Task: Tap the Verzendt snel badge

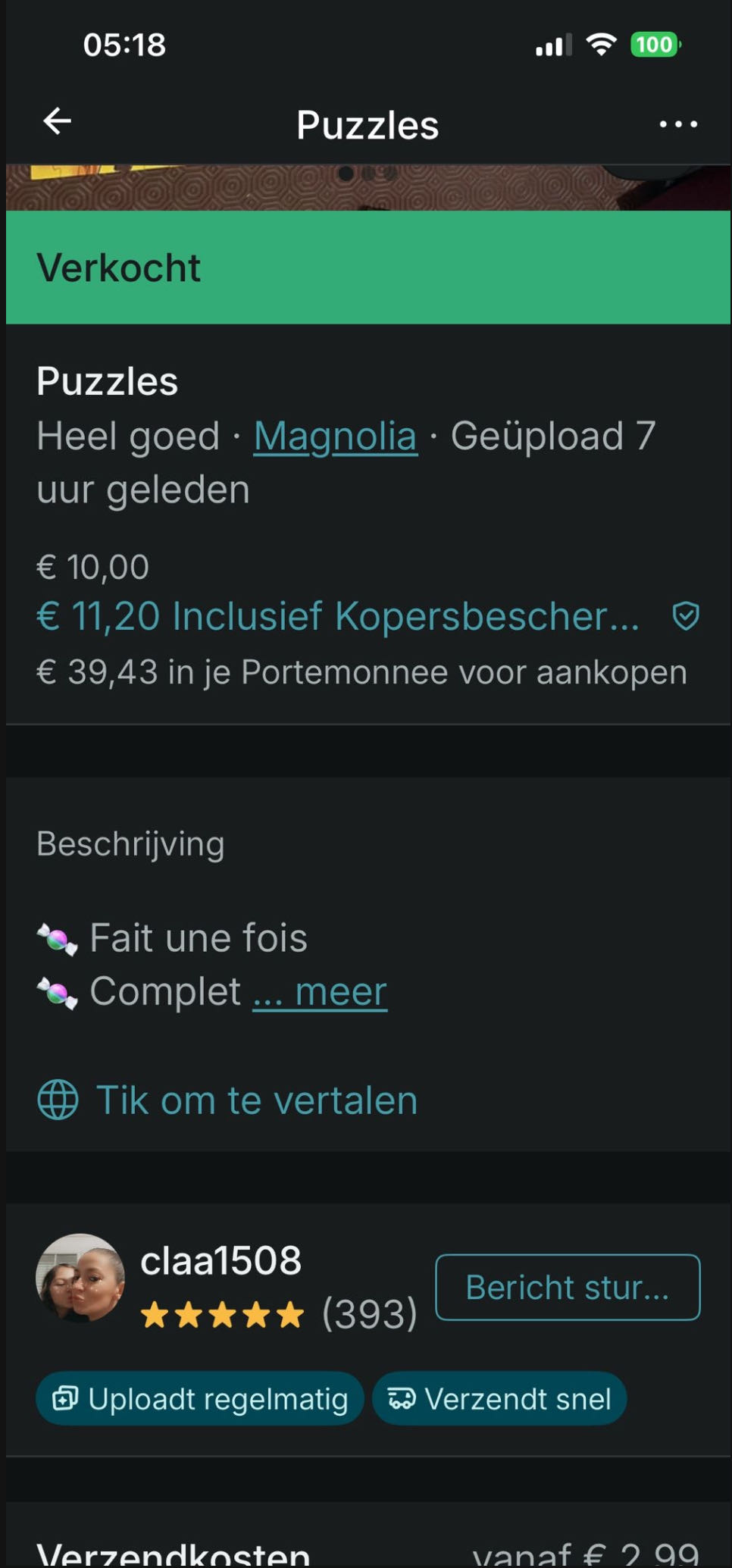Action: [x=499, y=1399]
